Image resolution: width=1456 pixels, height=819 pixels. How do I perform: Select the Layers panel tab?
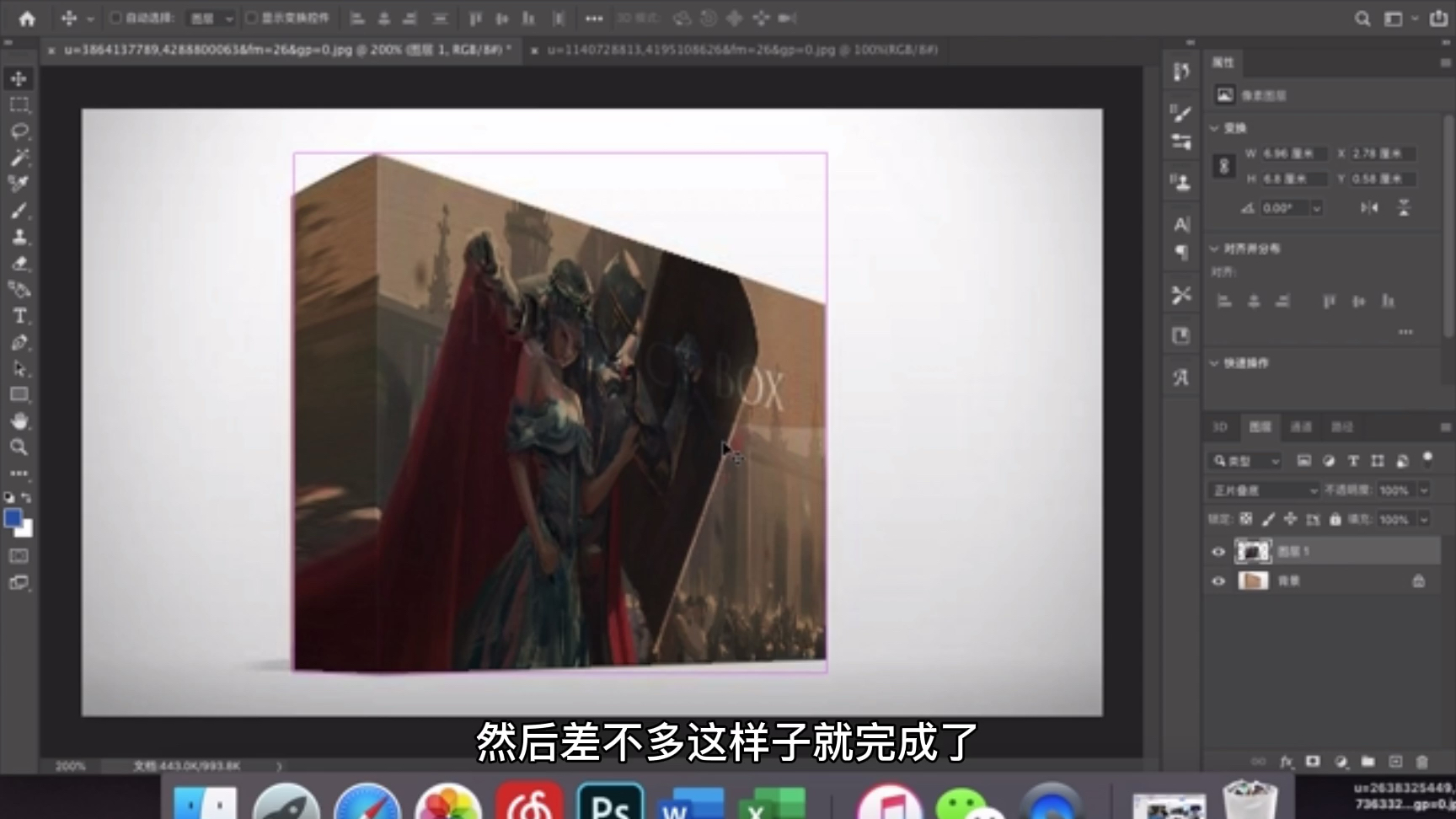[x=1261, y=427]
